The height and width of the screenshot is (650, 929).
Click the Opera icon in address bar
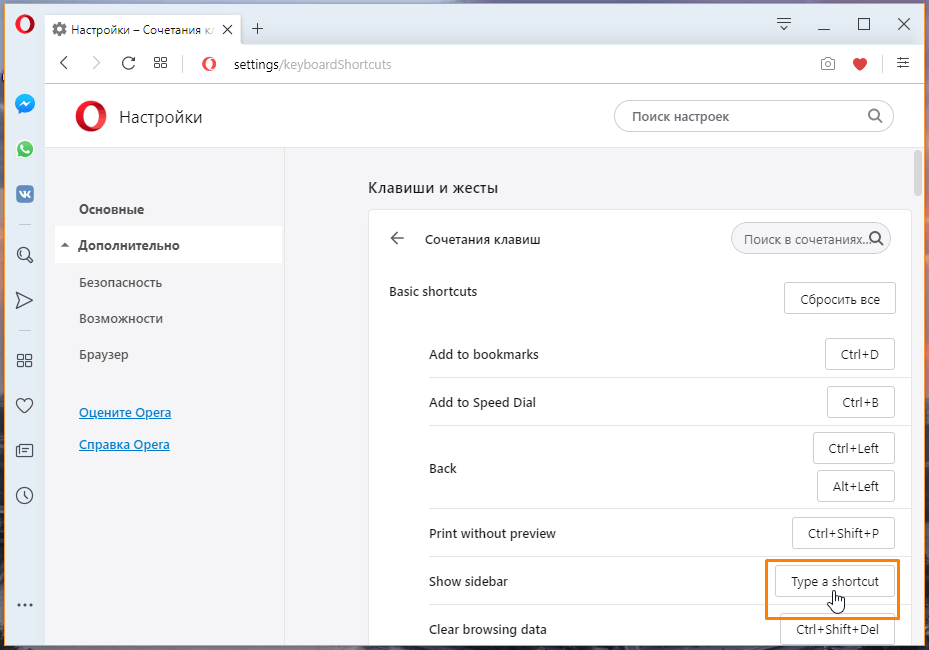click(x=209, y=63)
